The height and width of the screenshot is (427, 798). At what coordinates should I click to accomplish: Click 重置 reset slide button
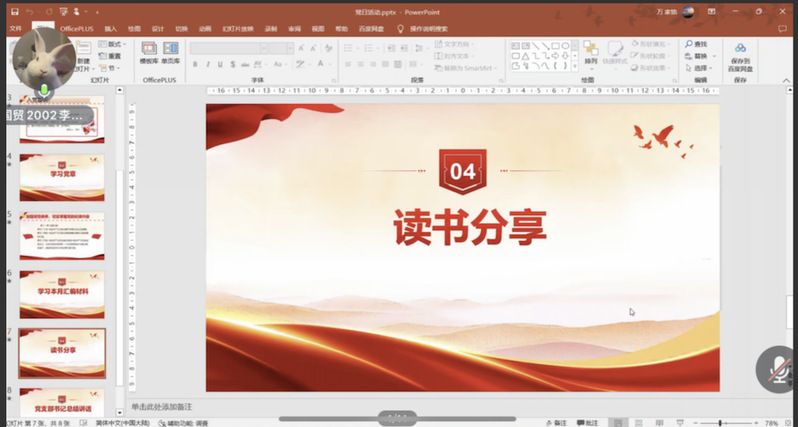[x=110, y=56]
